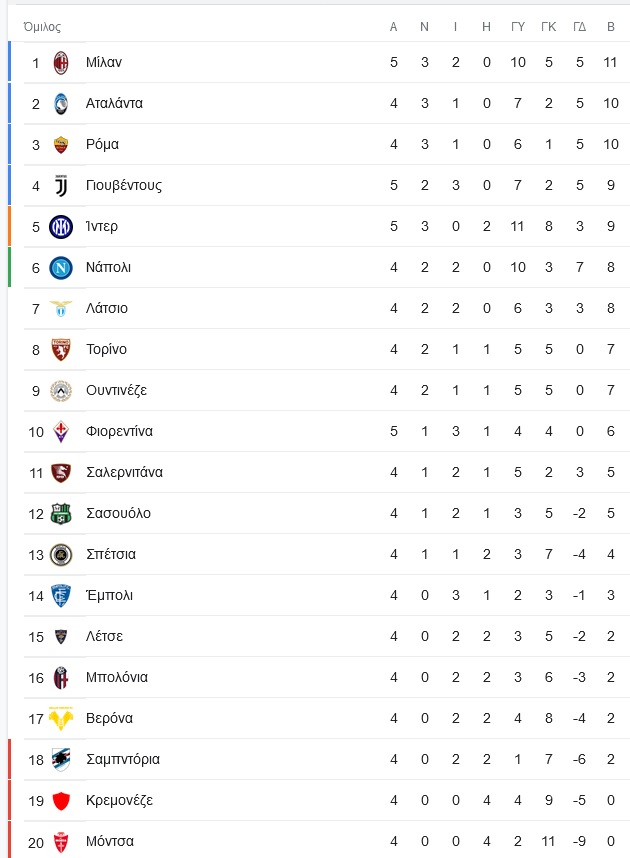The image size is (630, 858).
Task: Click the Lazio eagle crest icon
Action: 61,309
